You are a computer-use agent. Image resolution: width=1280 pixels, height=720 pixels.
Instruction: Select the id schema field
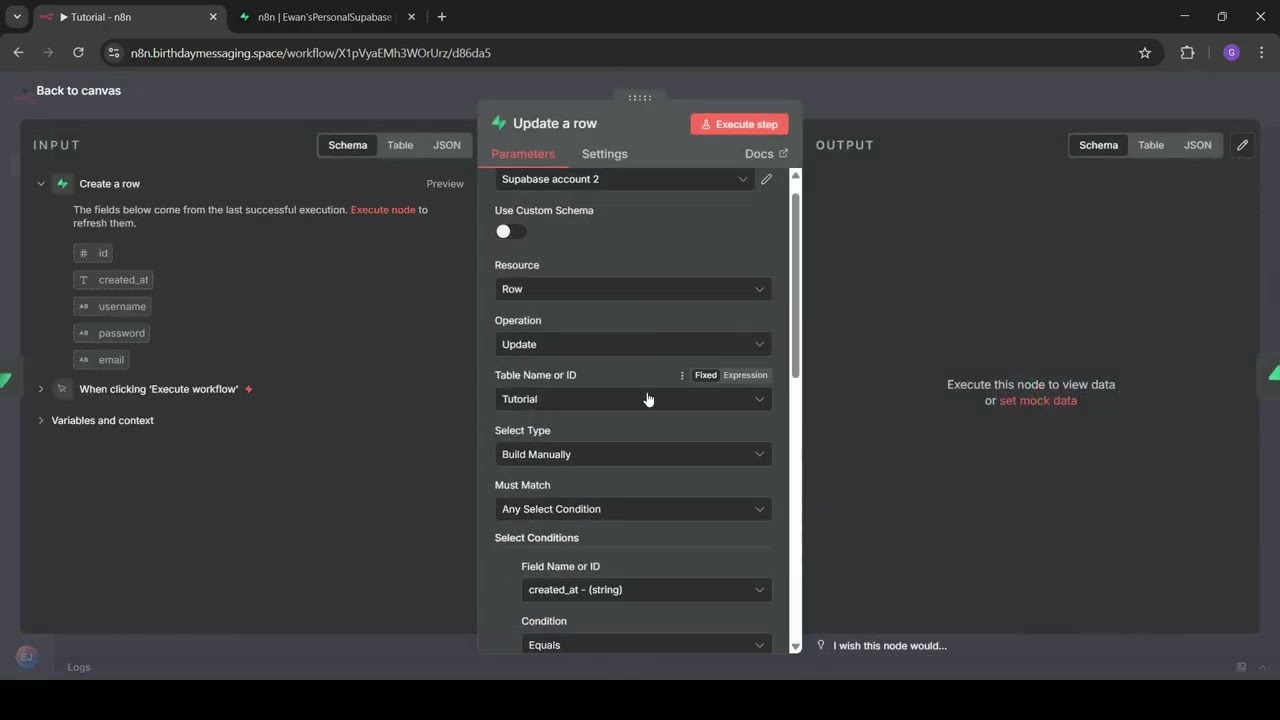point(93,253)
